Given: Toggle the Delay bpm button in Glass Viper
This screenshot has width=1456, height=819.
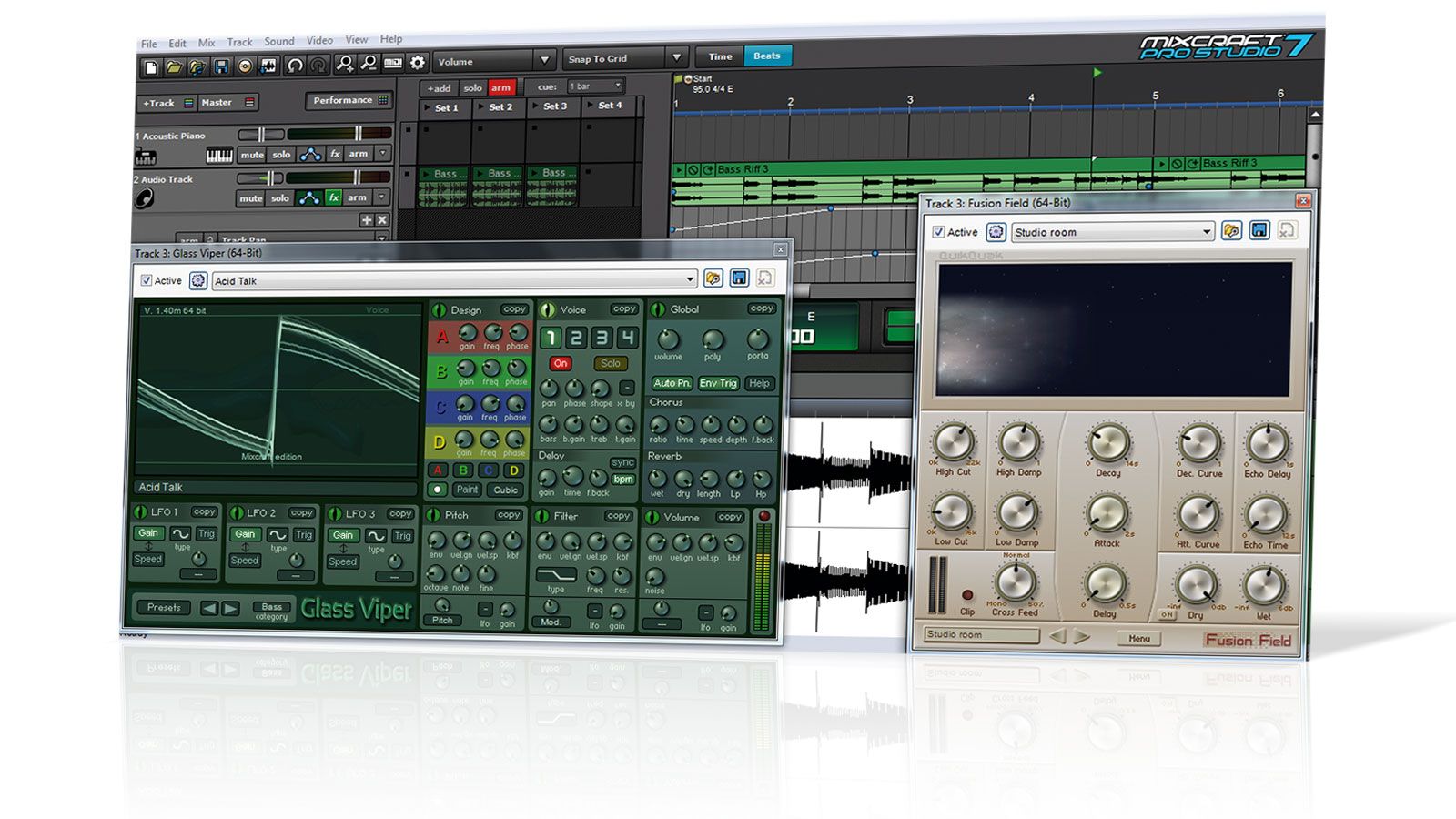Looking at the screenshot, I should [x=623, y=479].
